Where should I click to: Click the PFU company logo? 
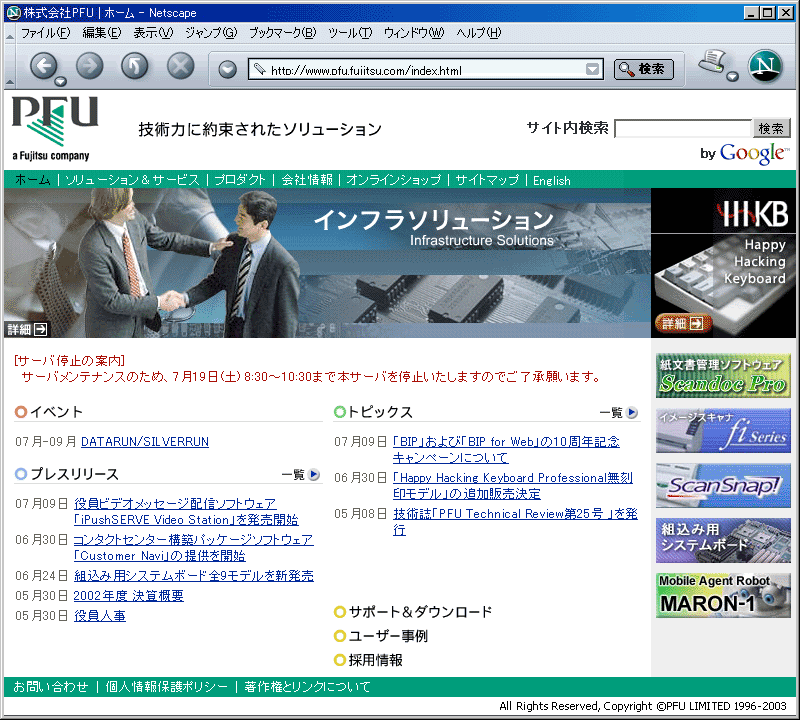(x=55, y=128)
